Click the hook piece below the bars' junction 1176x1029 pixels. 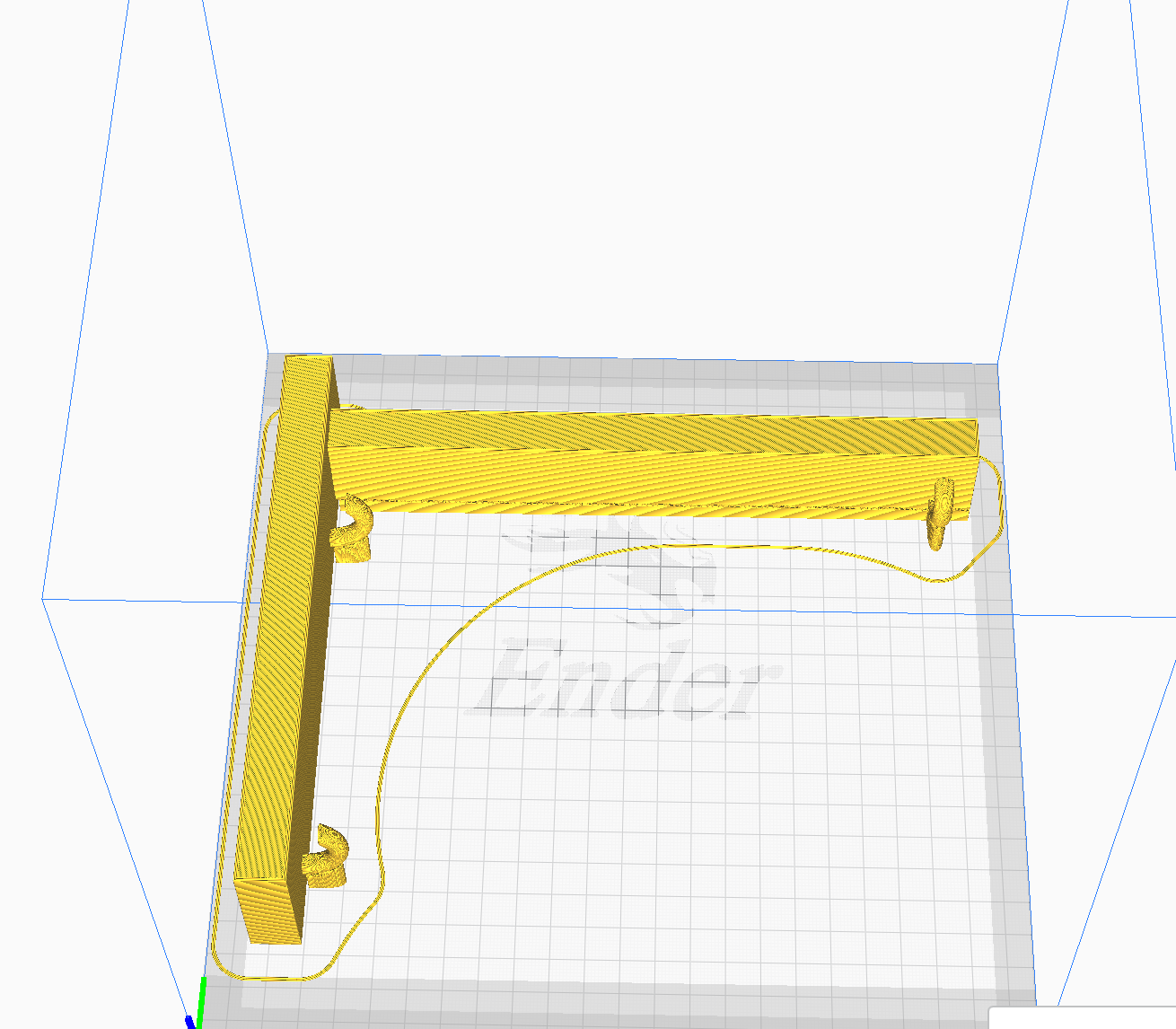click(x=352, y=529)
